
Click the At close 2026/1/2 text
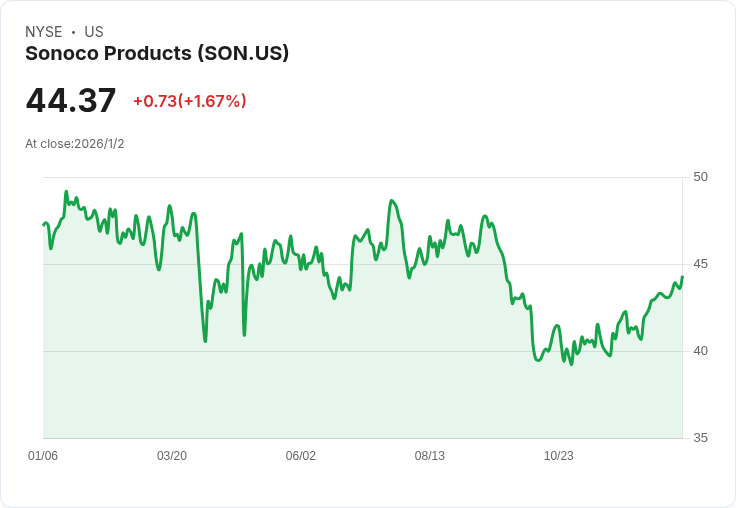(75, 144)
